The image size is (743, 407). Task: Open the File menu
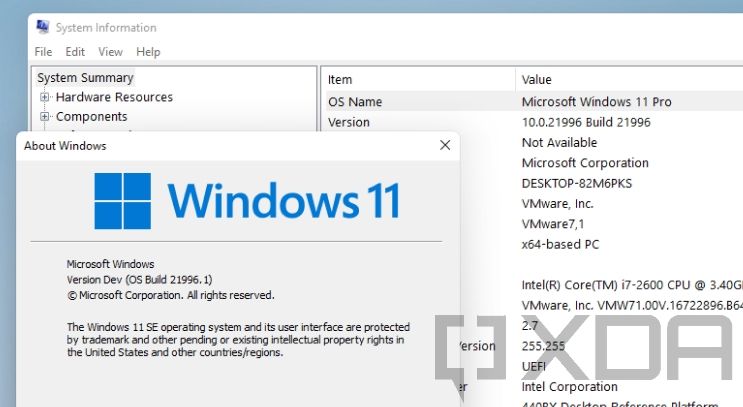pos(43,52)
